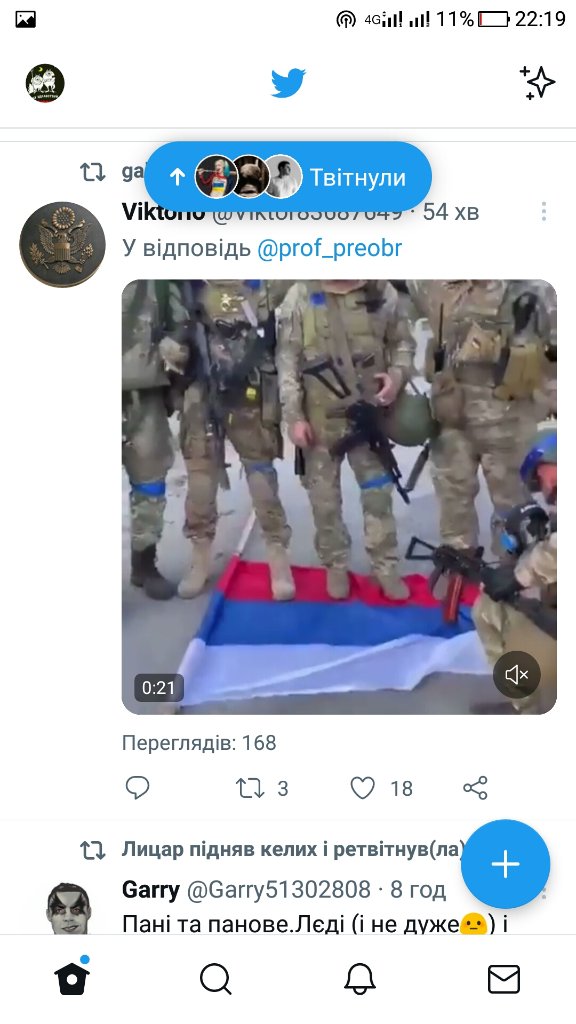This screenshot has width=576, height=1024.
Task: Switch to the Home tab
Action: pyautogui.click(x=72, y=979)
